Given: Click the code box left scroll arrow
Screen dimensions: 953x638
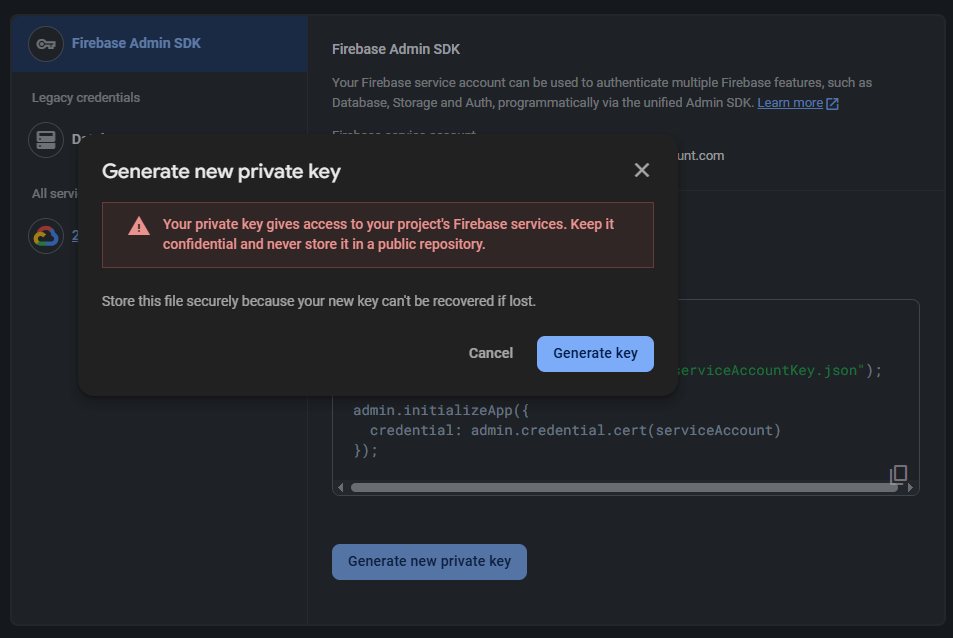Looking at the screenshot, I should click(x=340, y=487).
